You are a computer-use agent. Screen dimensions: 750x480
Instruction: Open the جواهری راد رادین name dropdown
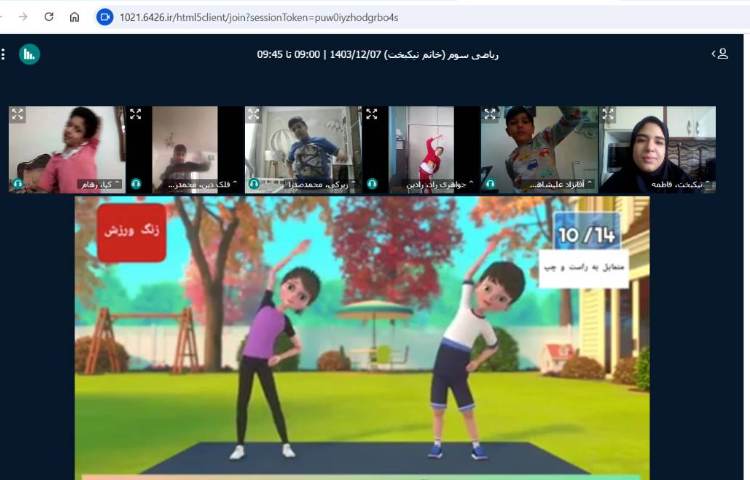(x=440, y=185)
